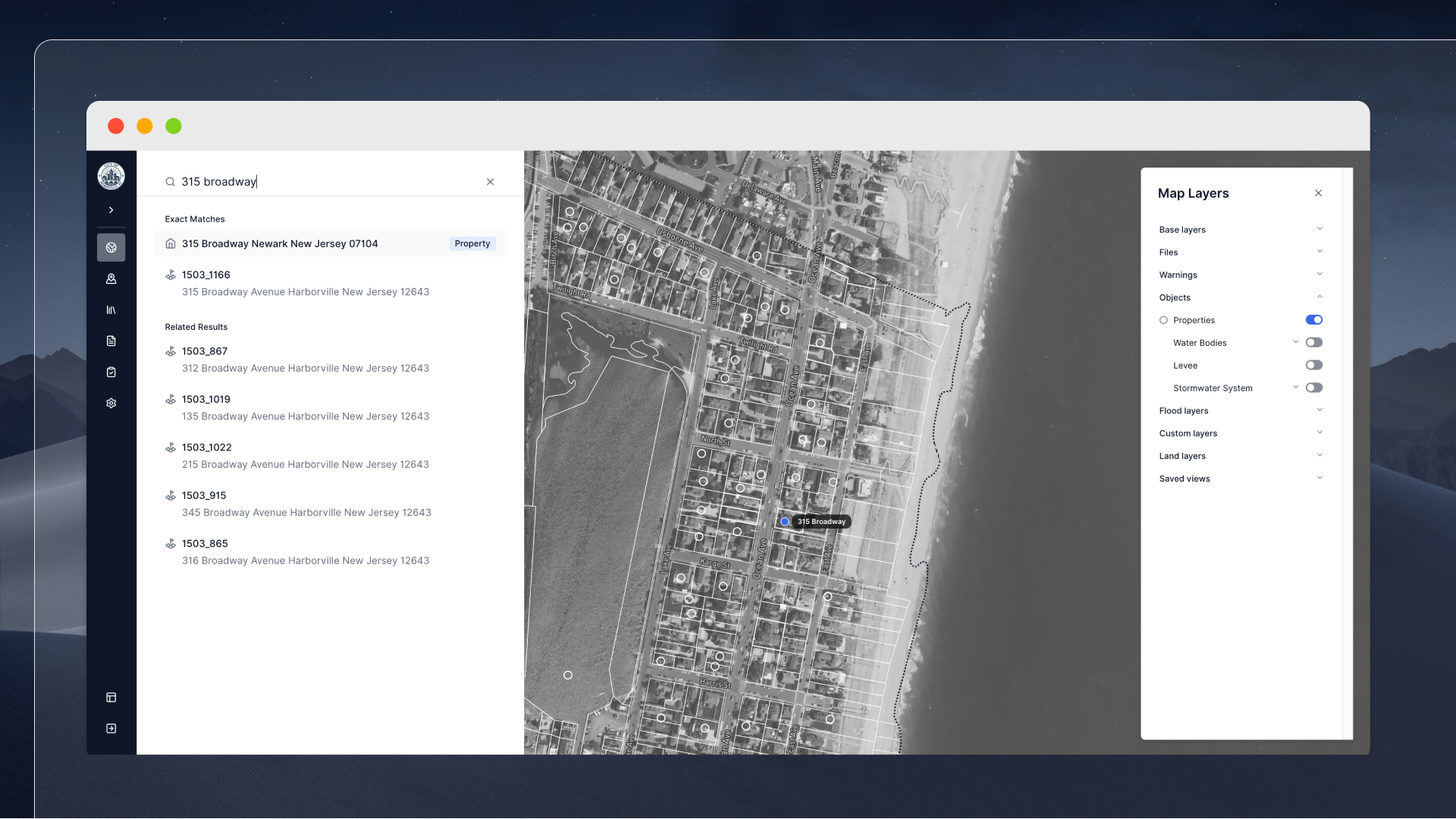This screenshot has height=819, width=1456.
Task: Click the layout panel icon near sidebar bottom
Action: click(111, 698)
